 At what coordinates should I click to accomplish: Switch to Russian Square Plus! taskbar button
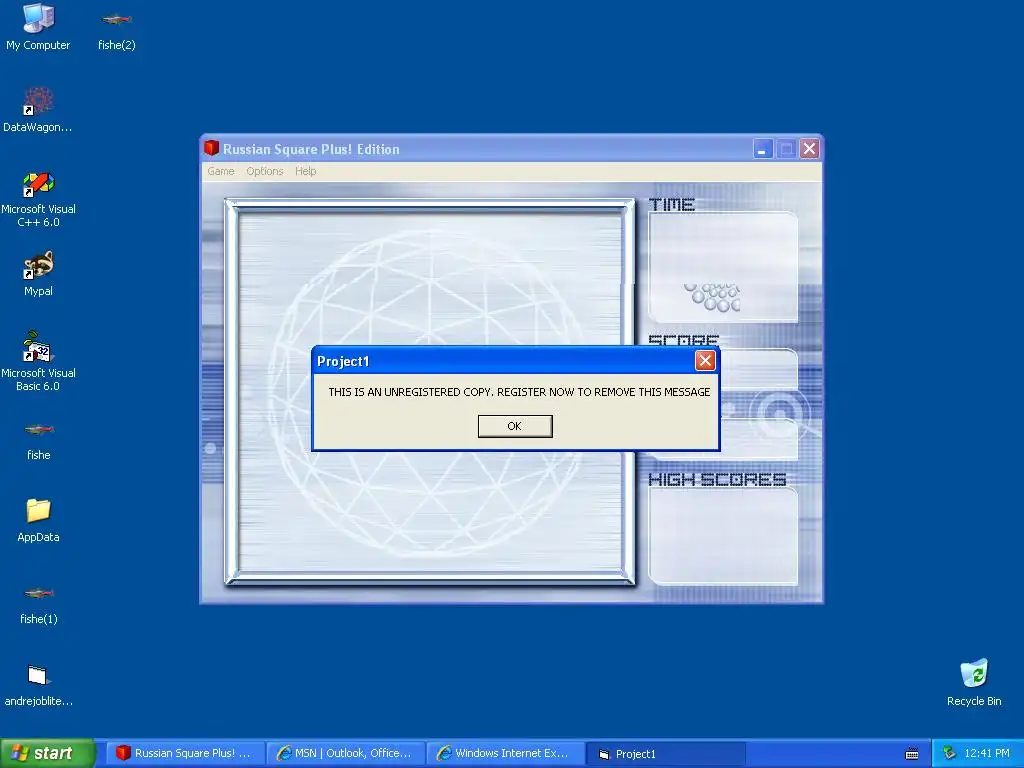(x=185, y=753)
